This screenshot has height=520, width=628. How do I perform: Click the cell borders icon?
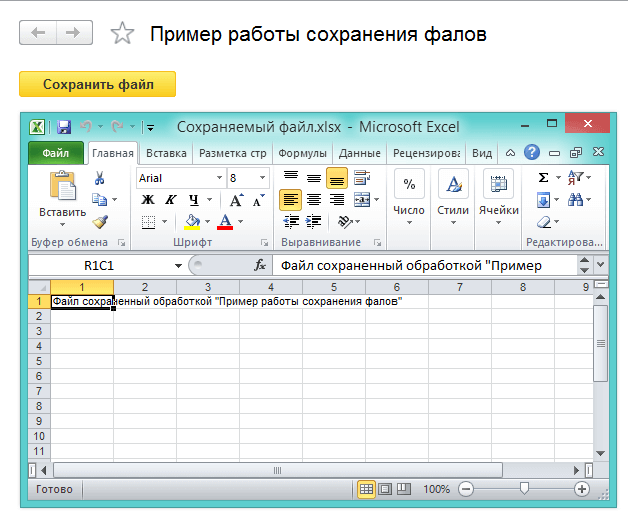149,222
